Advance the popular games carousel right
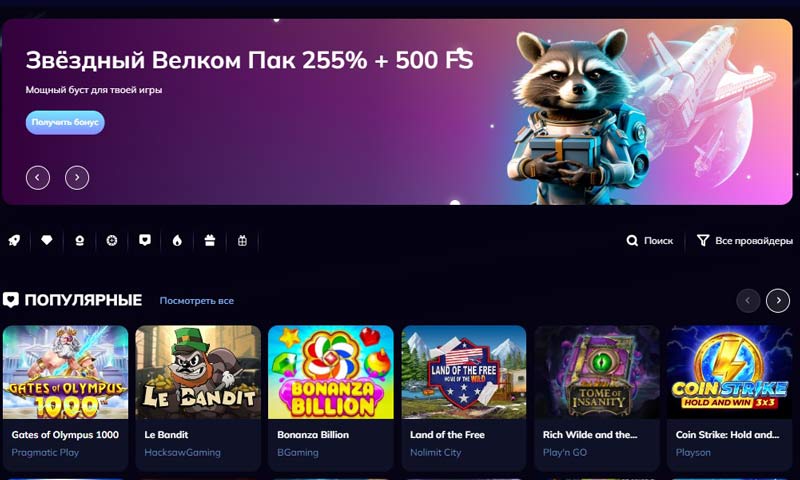The height and width of the screenshot is (480, 800). (x=778, y=300)
